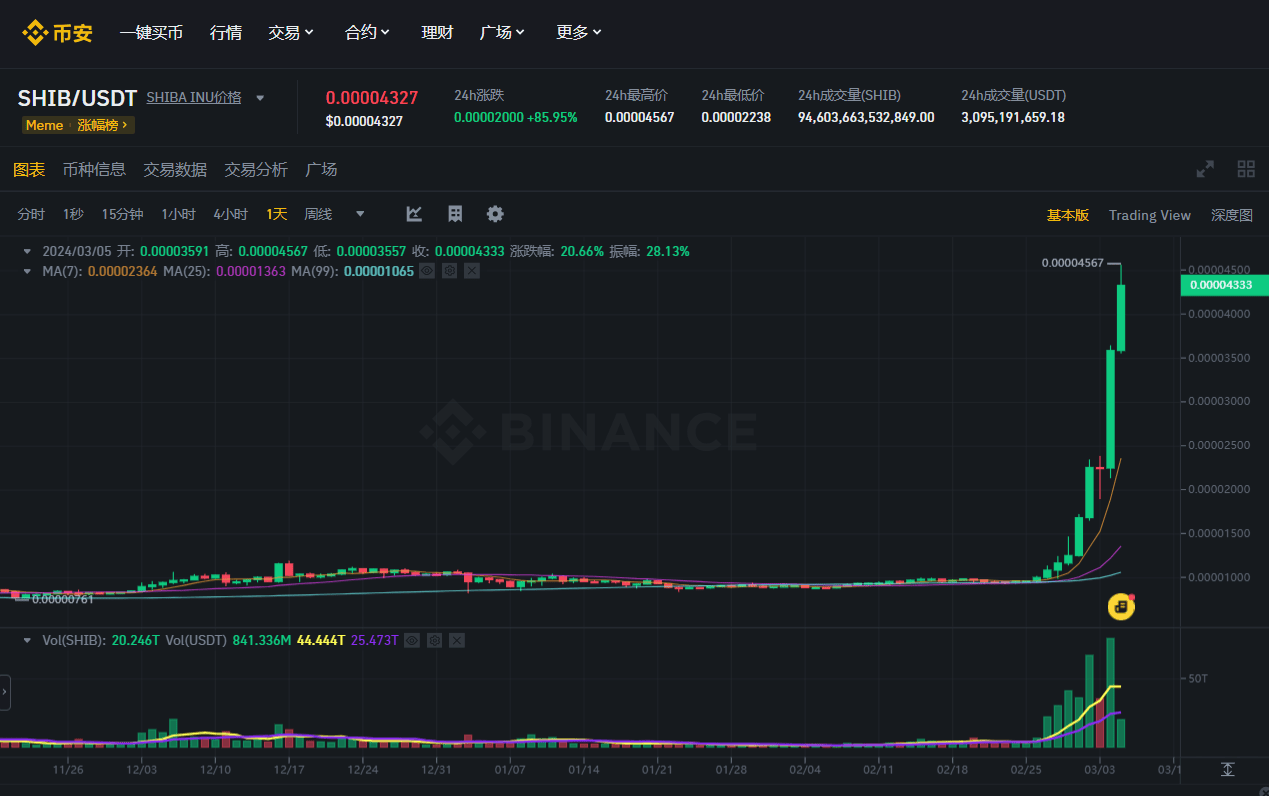Image resolution: width=1269 pixels, height=796 pixels.
Task: Click the Binance logo
Action: pos(58,32)
